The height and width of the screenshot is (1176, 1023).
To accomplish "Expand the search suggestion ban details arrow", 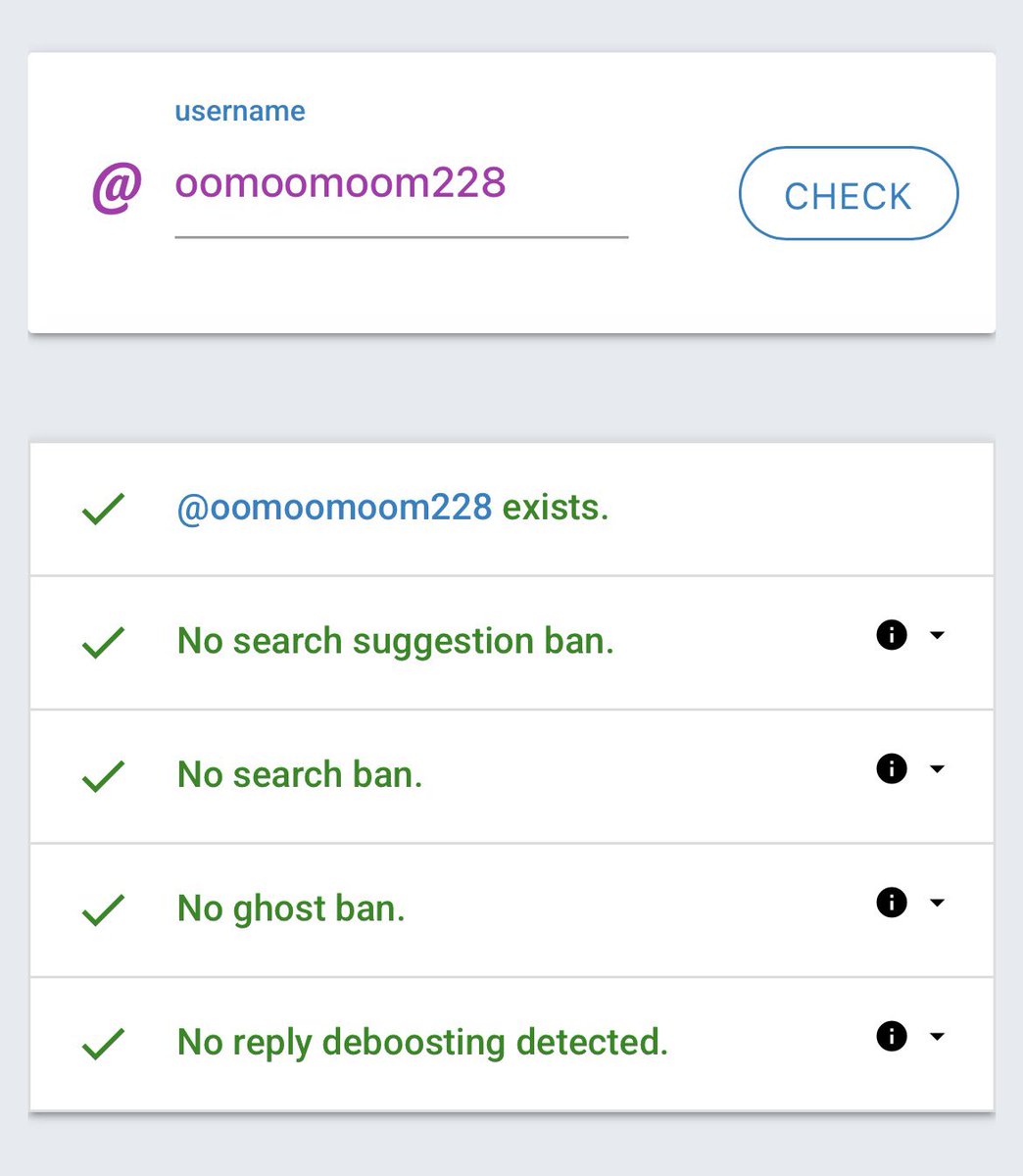I will pos(937,635).
